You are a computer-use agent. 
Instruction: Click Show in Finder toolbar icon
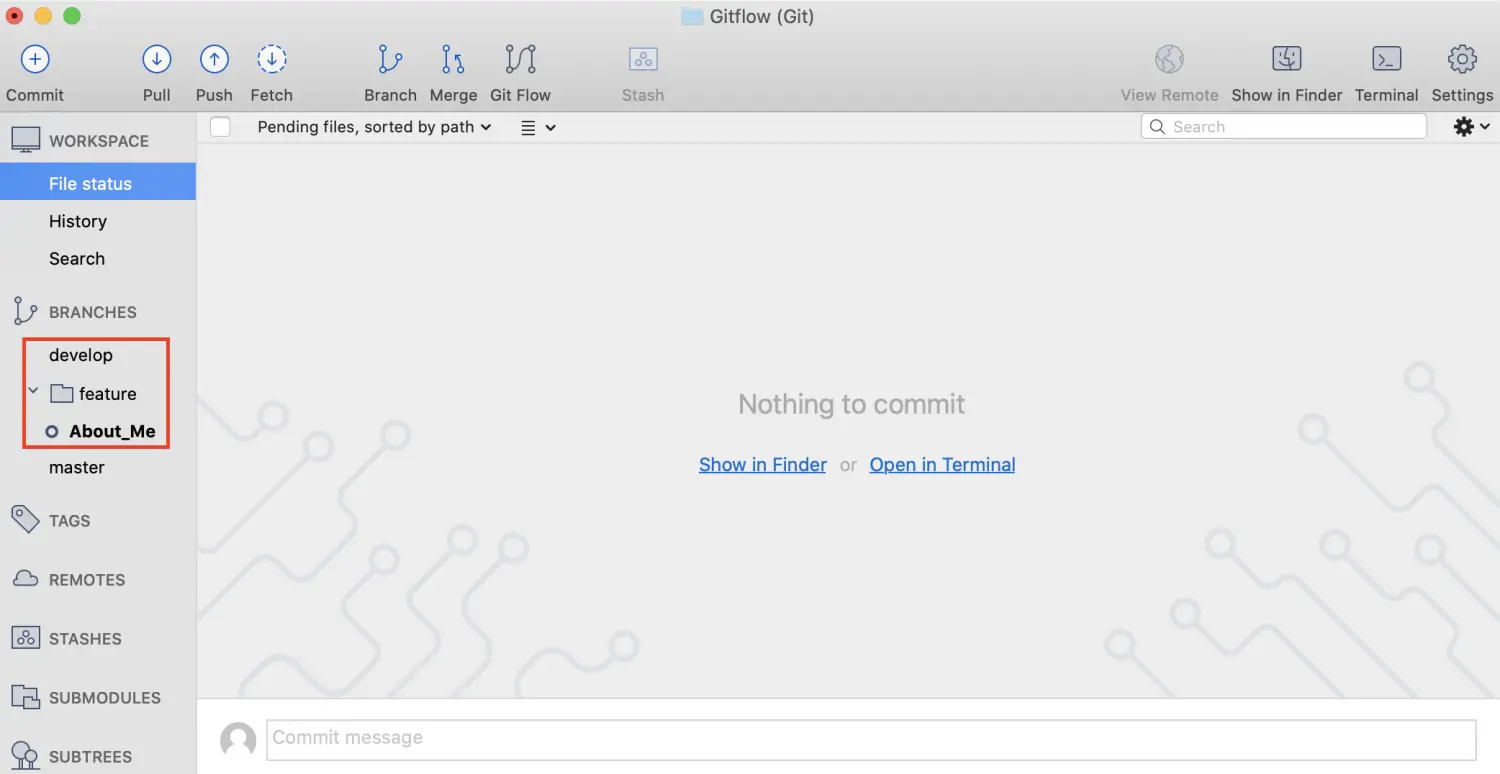tap(1286, 60)
